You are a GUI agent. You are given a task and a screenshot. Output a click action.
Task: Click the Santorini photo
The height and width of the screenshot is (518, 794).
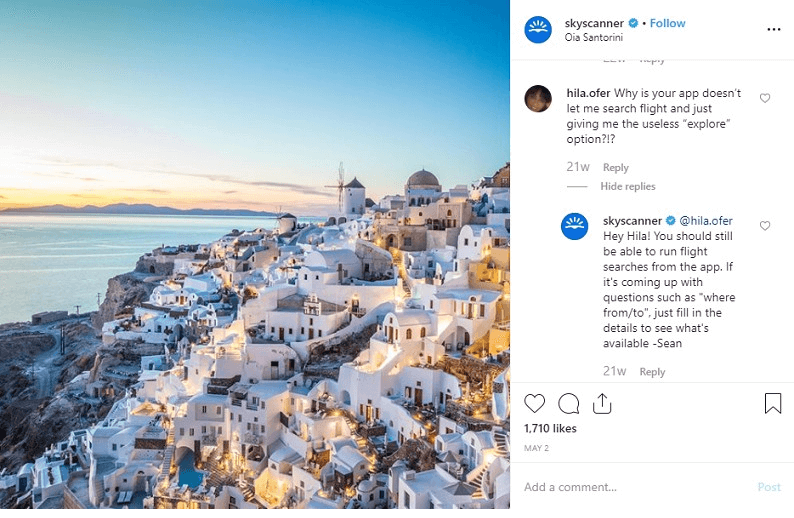tap(255, 254)
